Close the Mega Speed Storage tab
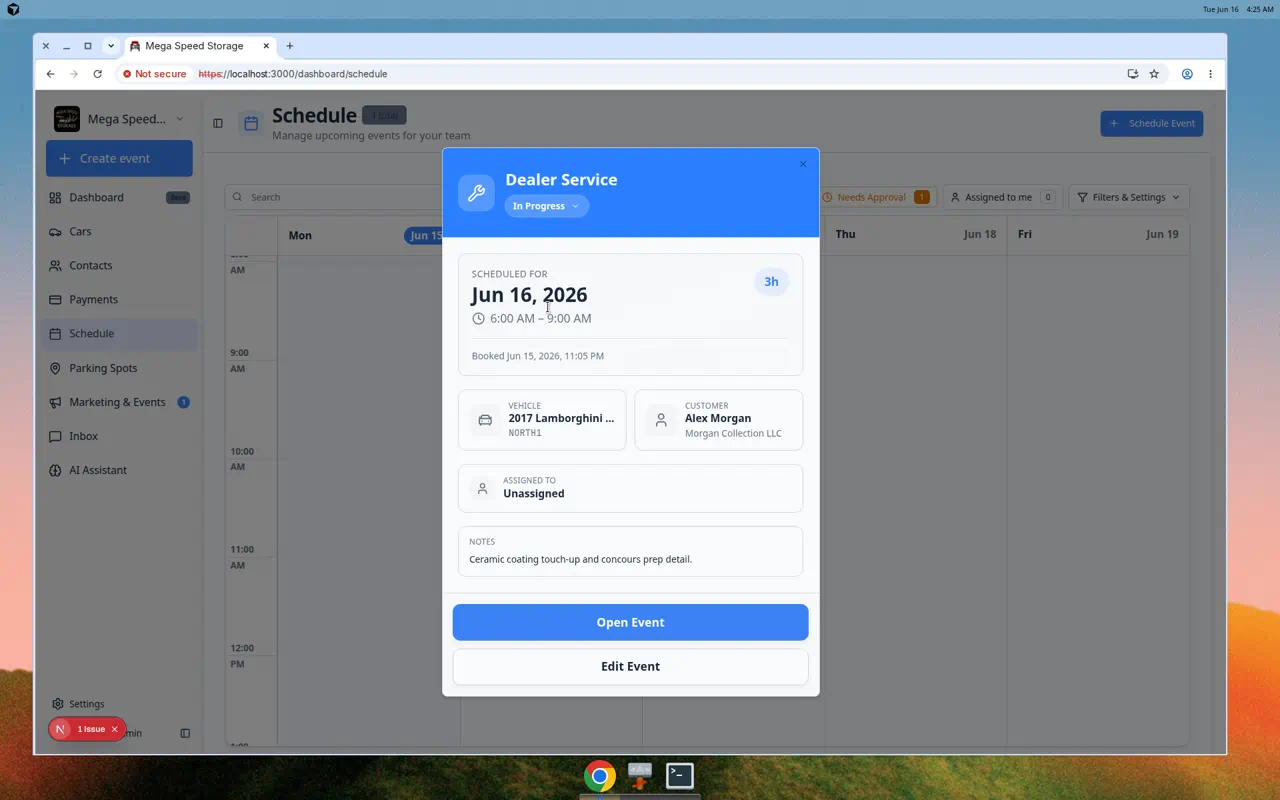1280x800 pixels. (x=266, y=46)
